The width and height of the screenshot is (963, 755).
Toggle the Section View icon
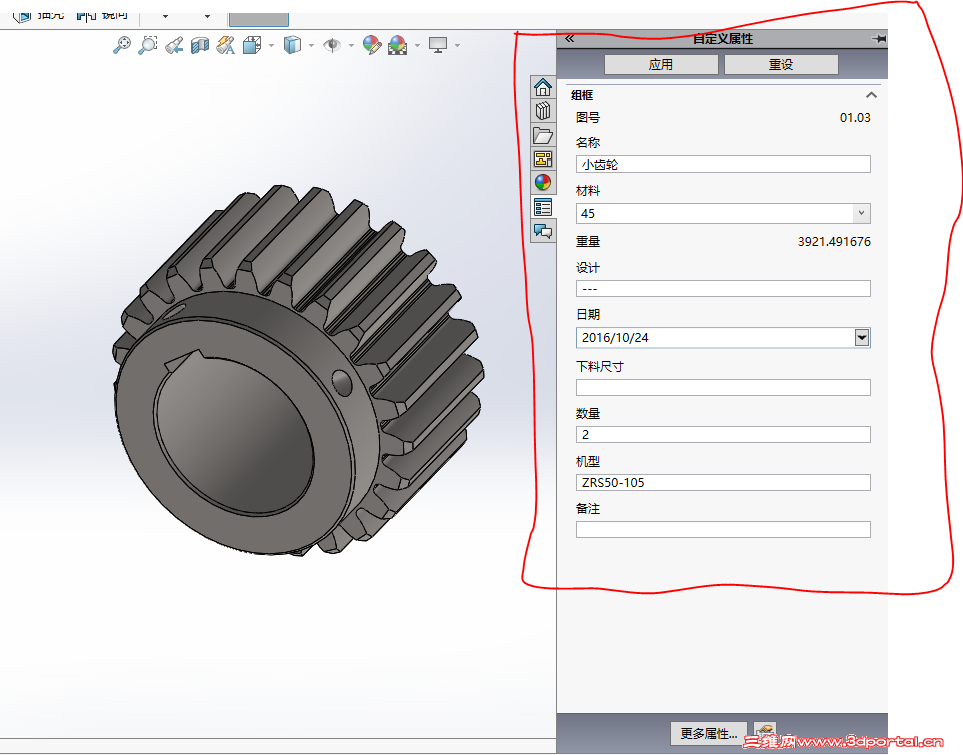point(200,45)
